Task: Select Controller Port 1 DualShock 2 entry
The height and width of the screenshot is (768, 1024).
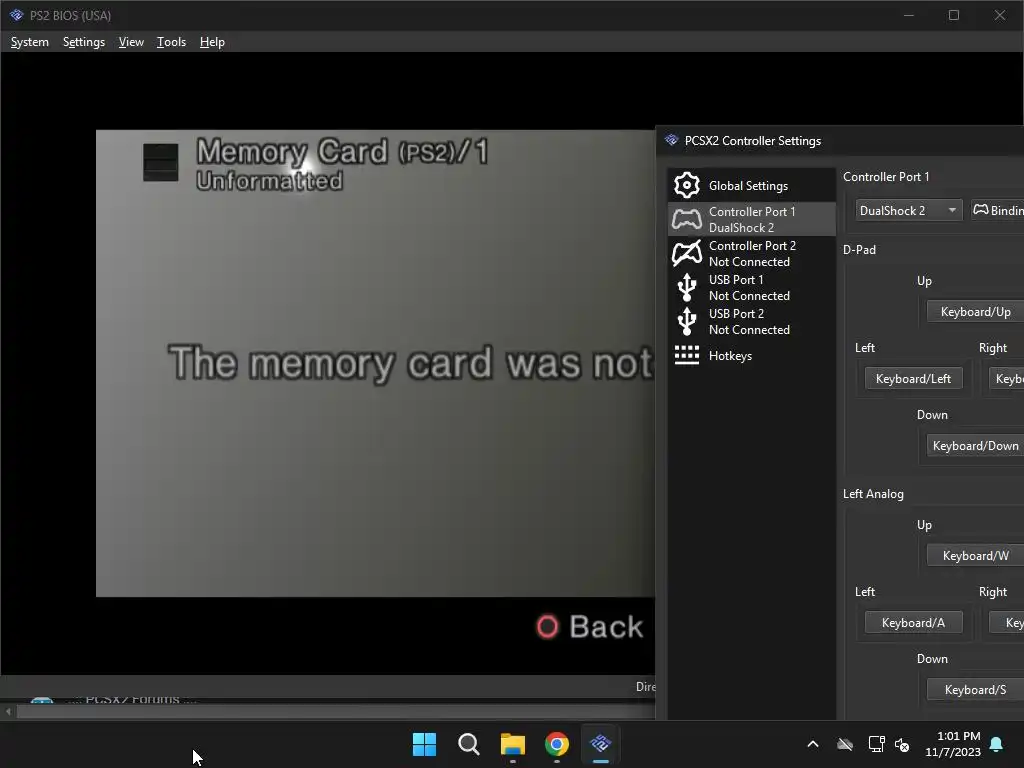Action: click(x=752, y=219)
